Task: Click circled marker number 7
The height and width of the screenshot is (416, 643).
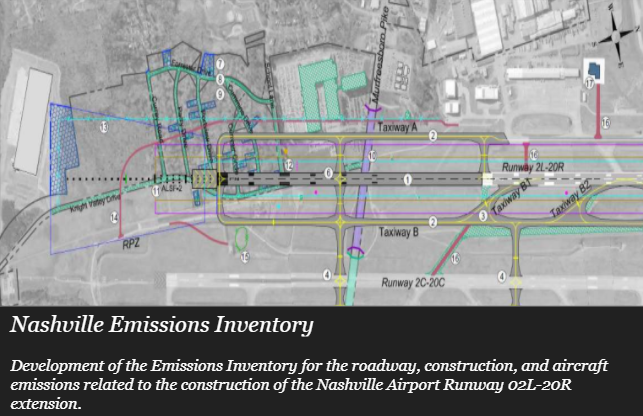Action: pos(219,63)
